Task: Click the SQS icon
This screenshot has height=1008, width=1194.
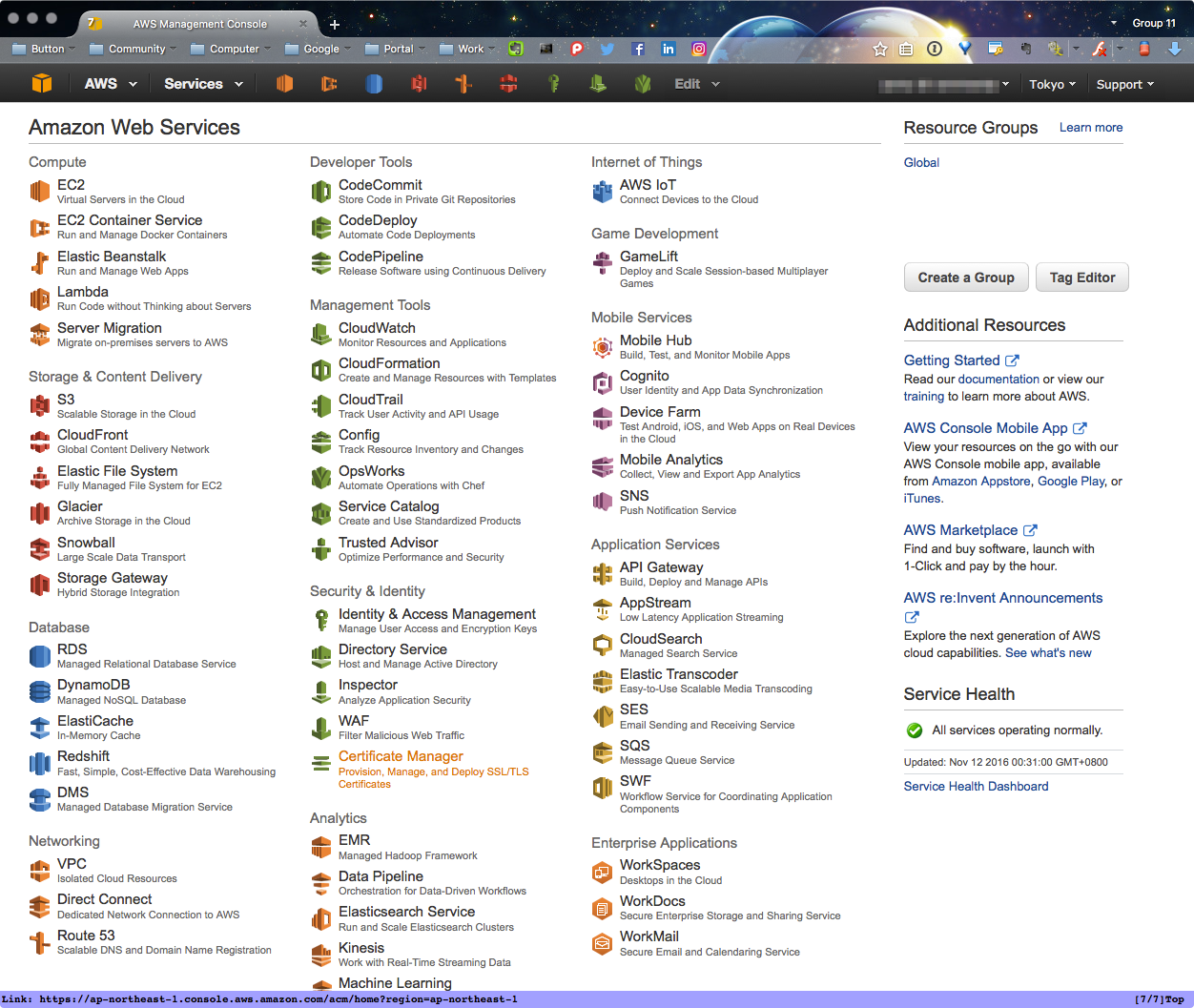Action: (x=602, y=752)
